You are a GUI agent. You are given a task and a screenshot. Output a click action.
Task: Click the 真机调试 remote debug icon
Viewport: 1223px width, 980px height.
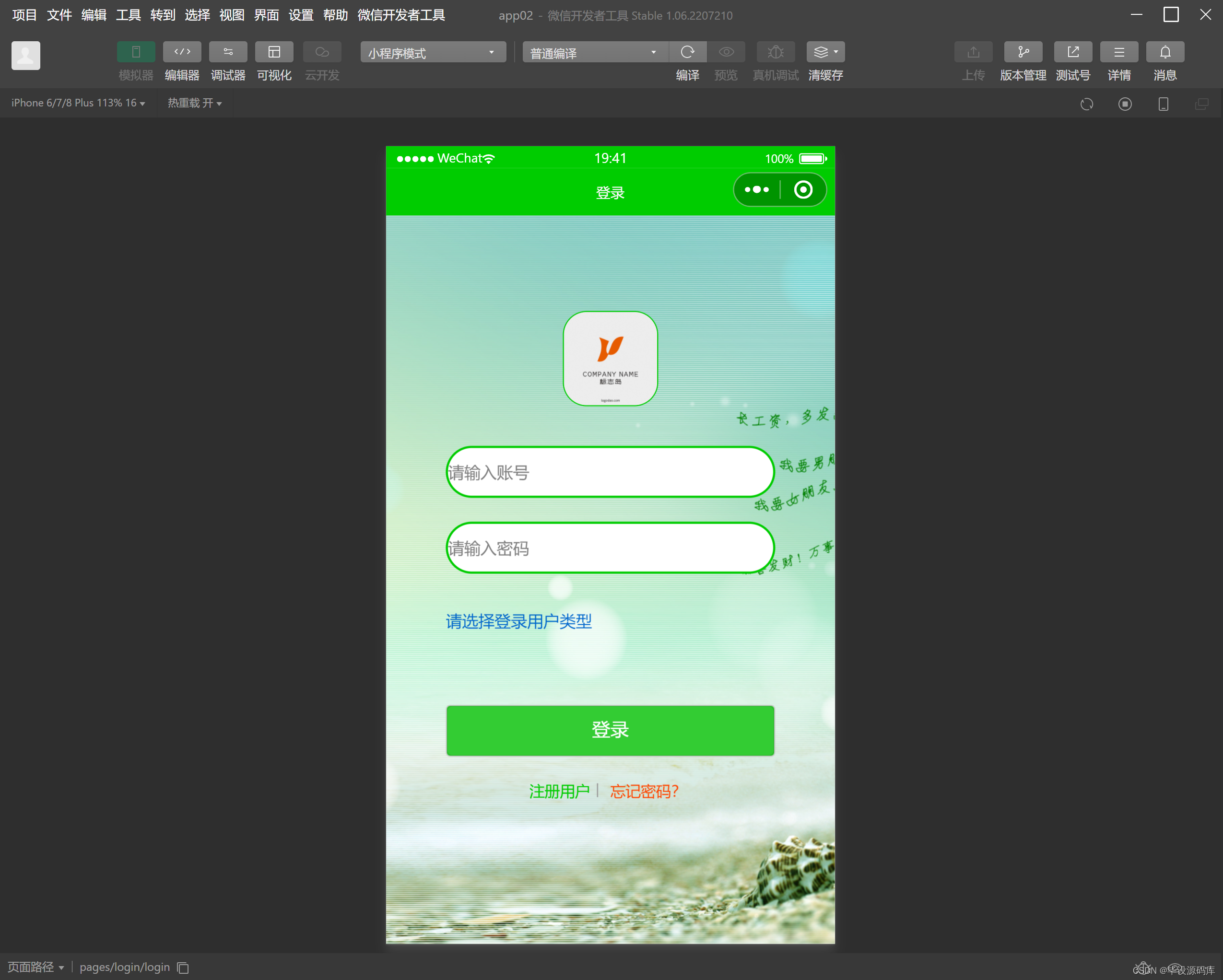coord(776,52)
